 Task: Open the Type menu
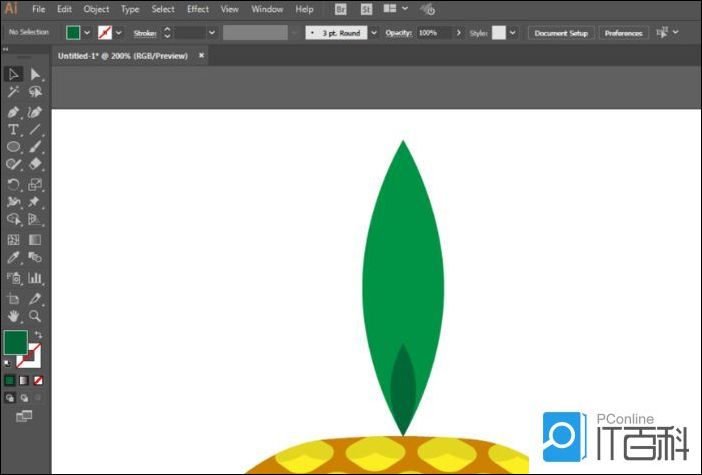pos(130,9)
